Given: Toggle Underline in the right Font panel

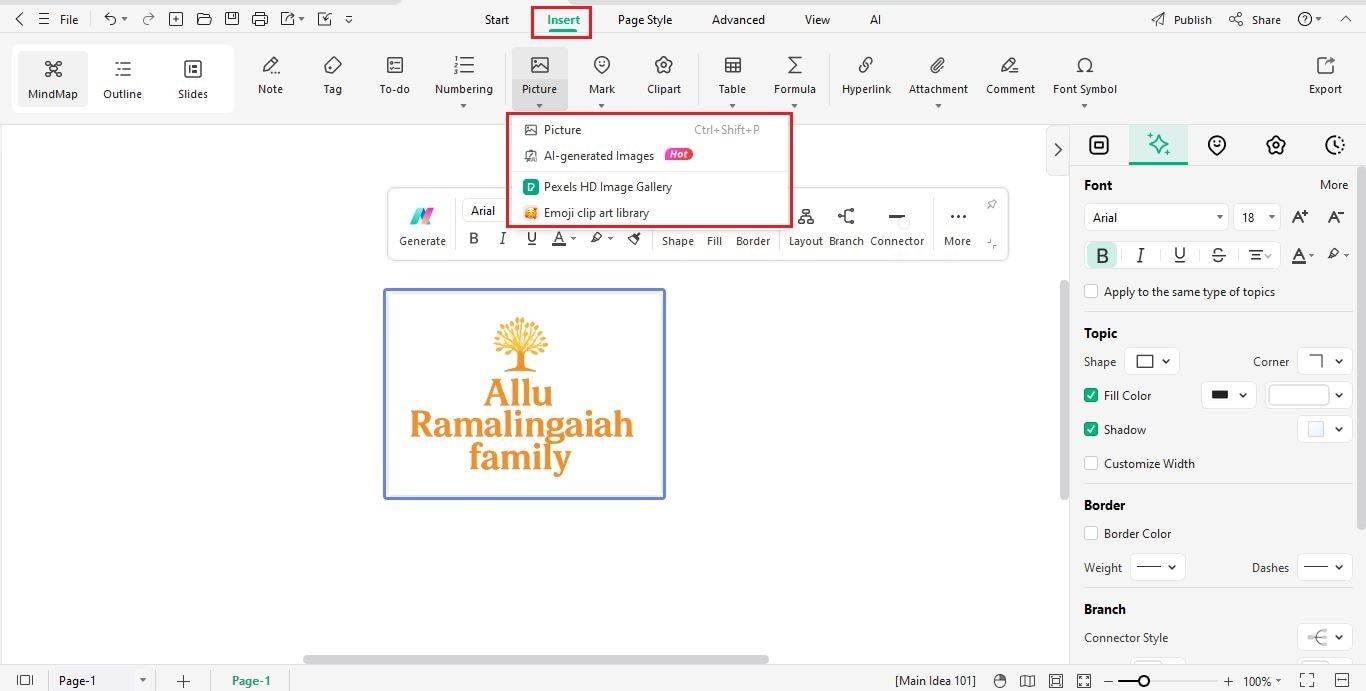Looking at the screenshot, I should 1179,255.
